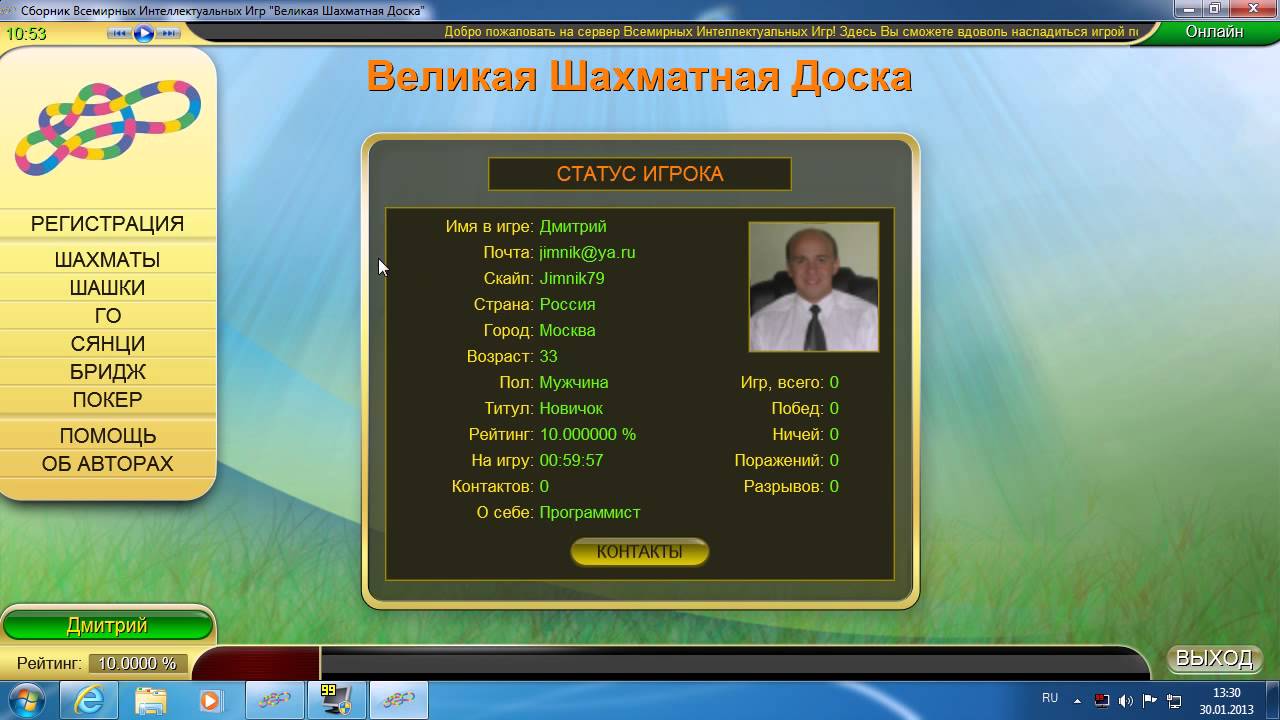Click the player's profile photo
Viewport: 1280px width, 720px height.
[814, 287]
